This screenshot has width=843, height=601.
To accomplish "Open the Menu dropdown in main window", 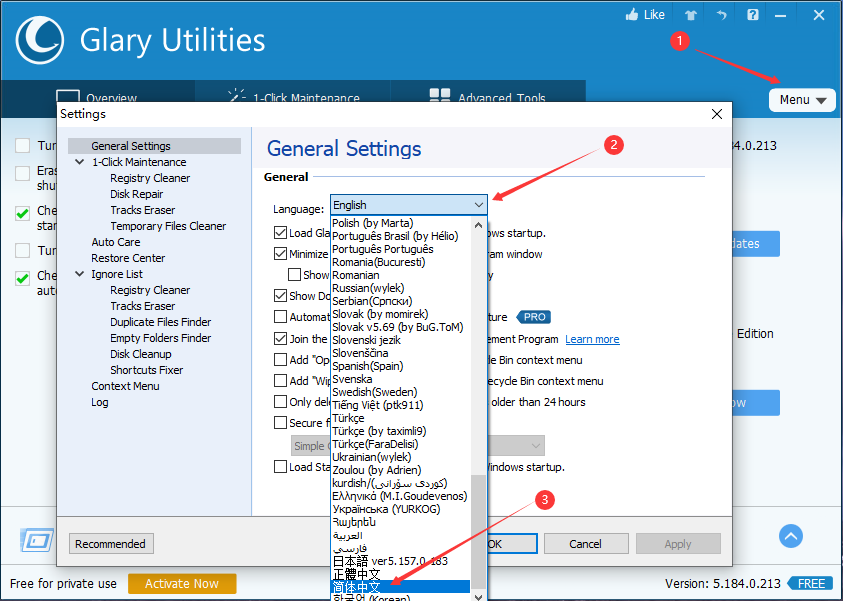I will coord(802,100).
